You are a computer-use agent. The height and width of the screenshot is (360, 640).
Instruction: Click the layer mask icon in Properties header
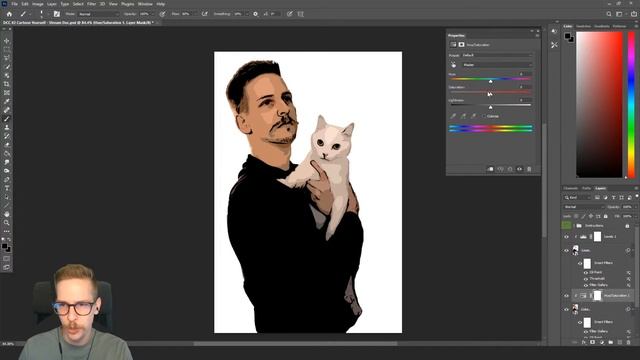point(462,44)
